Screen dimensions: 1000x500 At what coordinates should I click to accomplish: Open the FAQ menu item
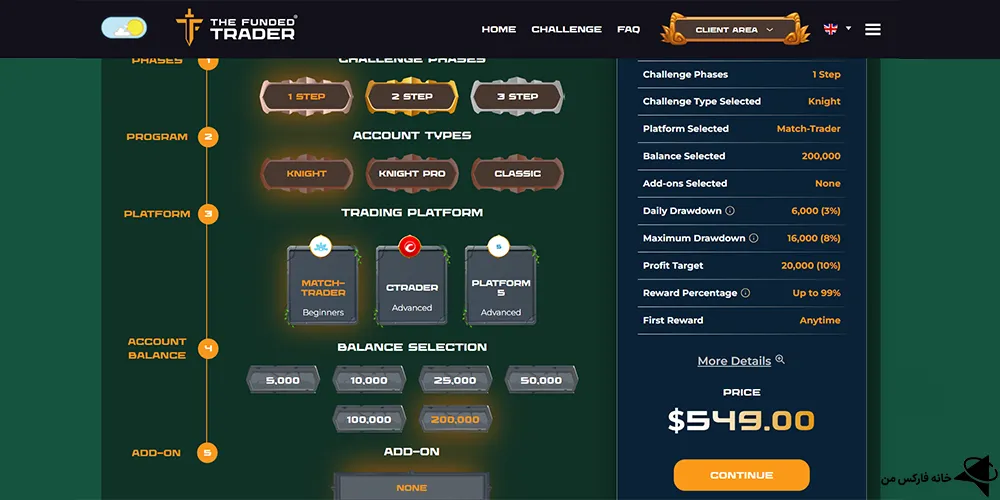coord(628,29)
